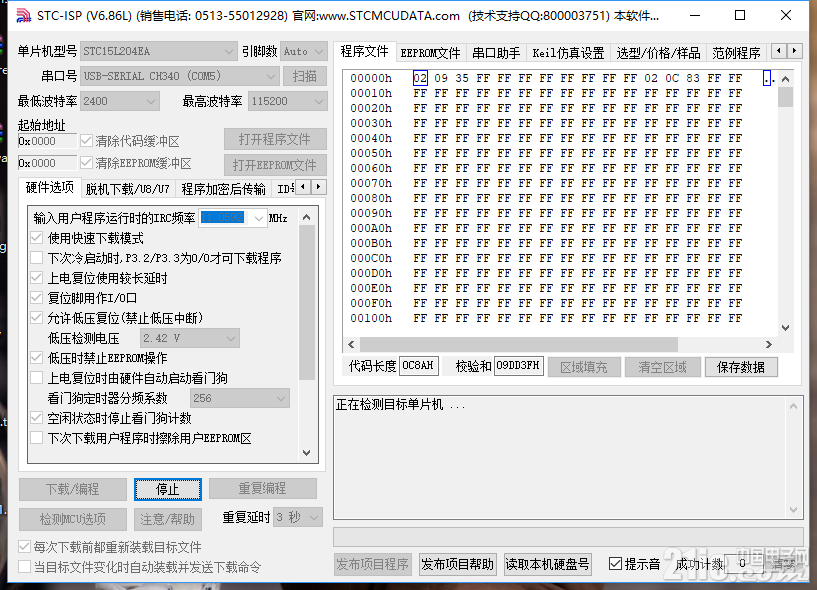This screenshot has height=590, width=817.
Task: Toggle 允许低压复位 checkbox
Action: [x=36, y=317]
